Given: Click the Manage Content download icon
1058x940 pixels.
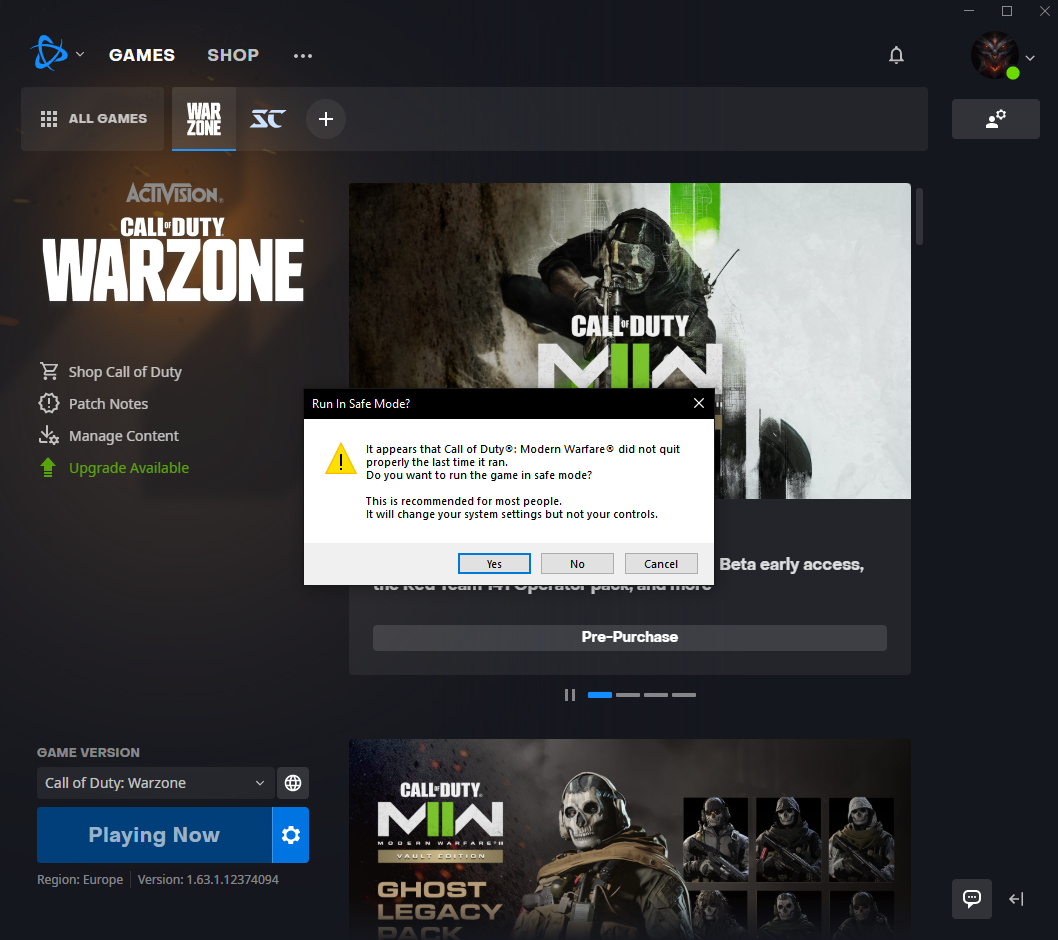Looking at the screenshot, I should pyautogui.click(x=49, y=435).
